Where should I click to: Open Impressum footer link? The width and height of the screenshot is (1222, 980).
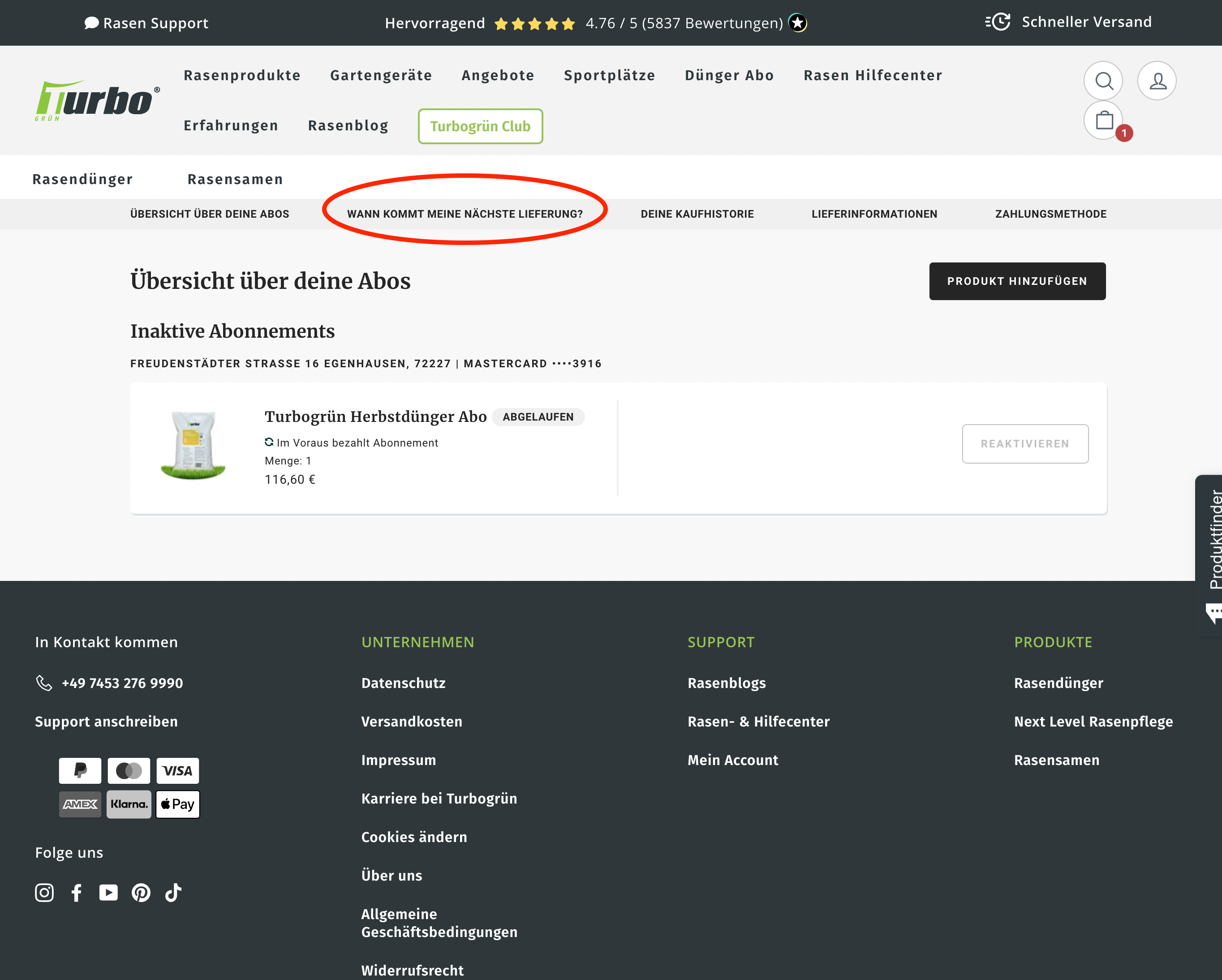[399, 760]
